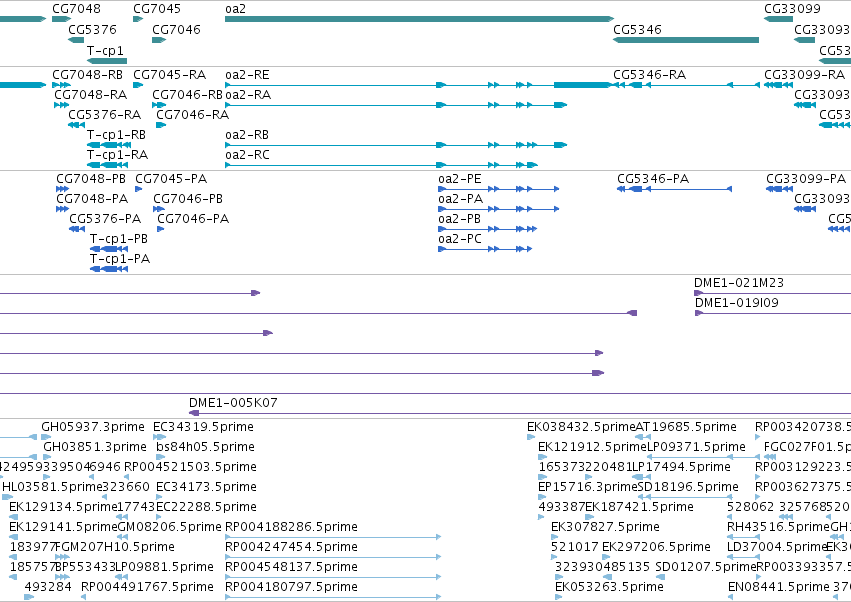851x602 pixels.
Task: Click the DME1-021M23 BAC clone label
Action: coord(739,283)
